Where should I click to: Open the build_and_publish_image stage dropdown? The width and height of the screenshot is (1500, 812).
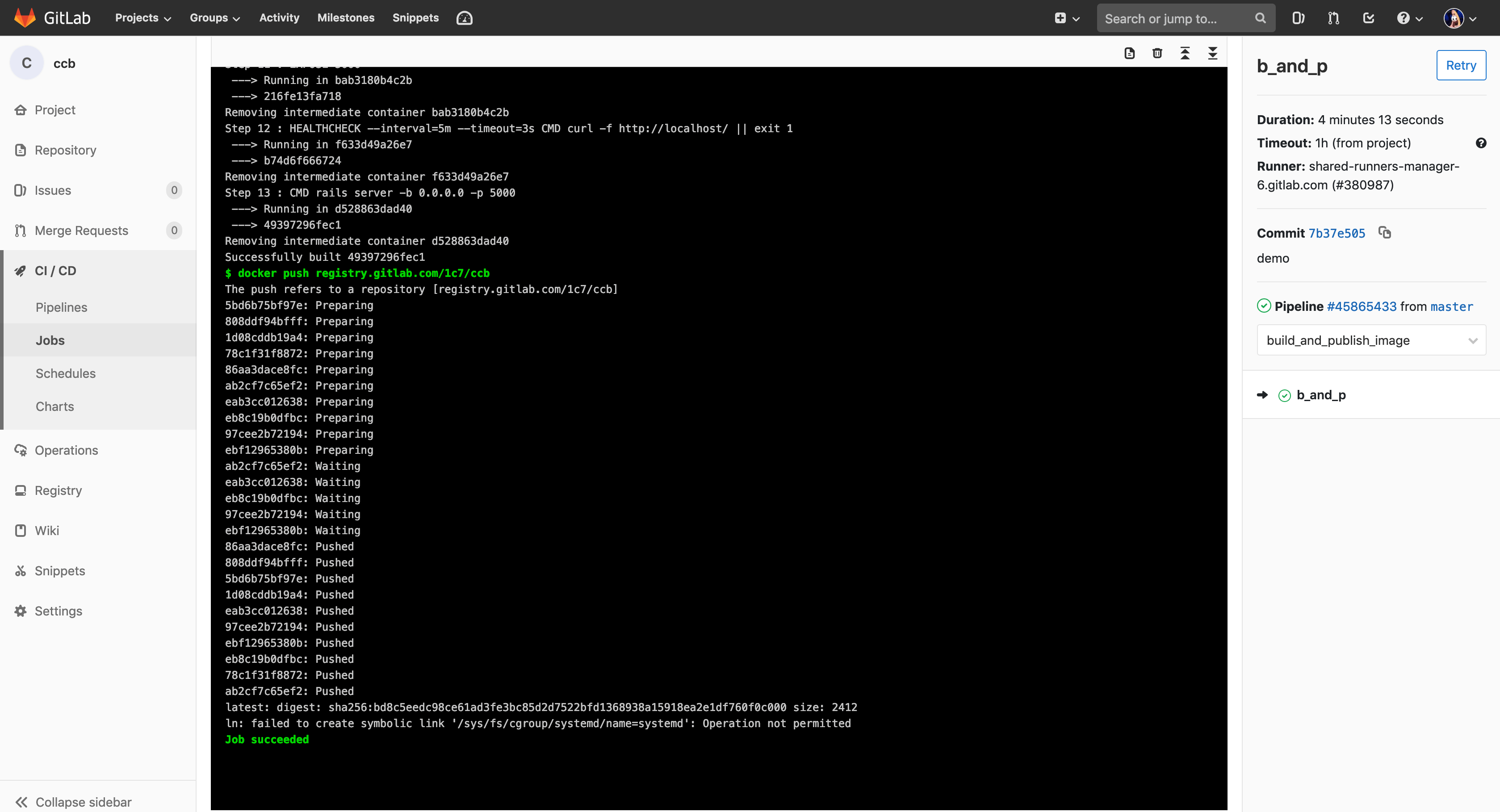pyautogui.click(x=1371, y=340)
